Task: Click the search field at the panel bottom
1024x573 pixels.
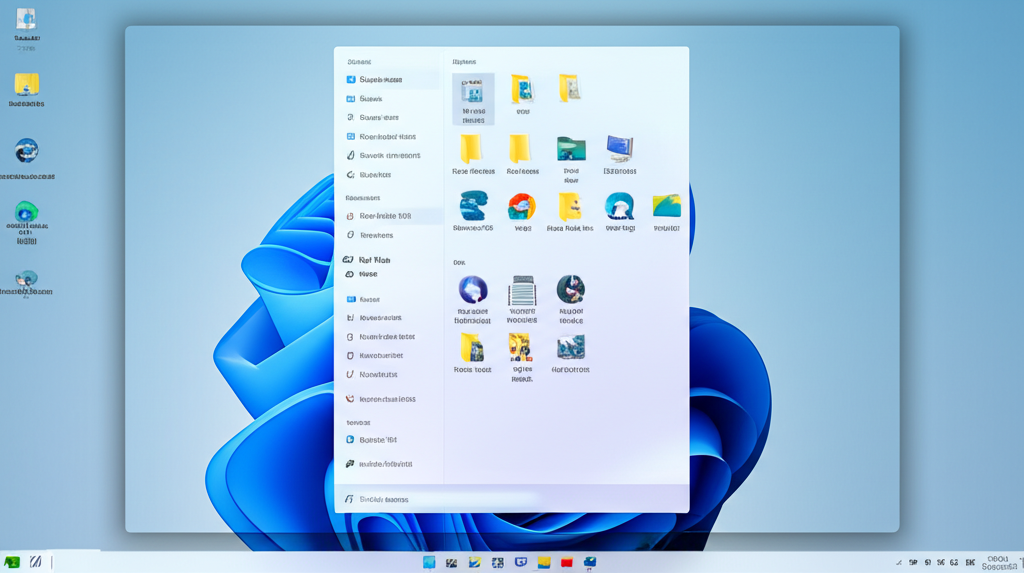Action: (440, 499)
